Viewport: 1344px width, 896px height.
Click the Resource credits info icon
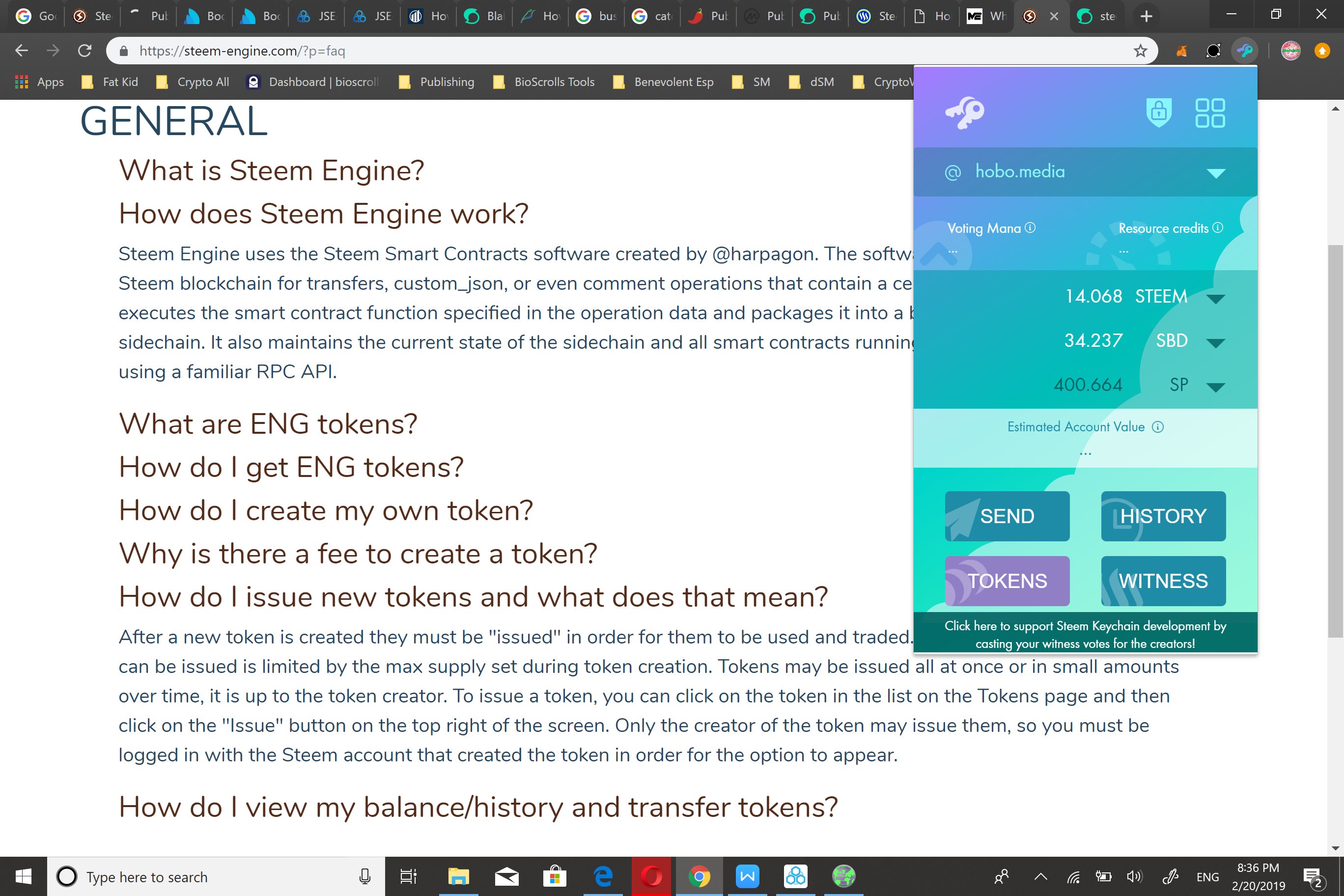tap(1218, 227)
